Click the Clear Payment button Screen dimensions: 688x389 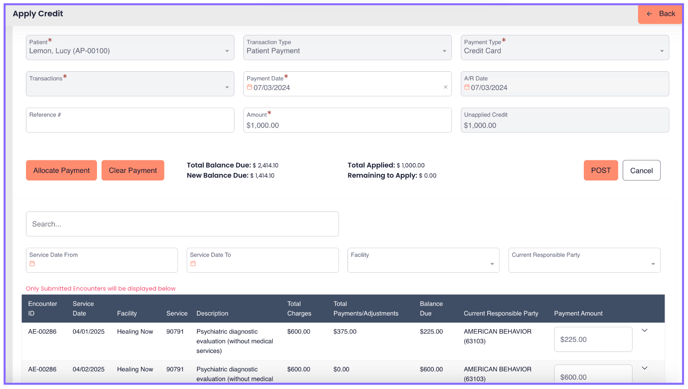tap(133, 170)
